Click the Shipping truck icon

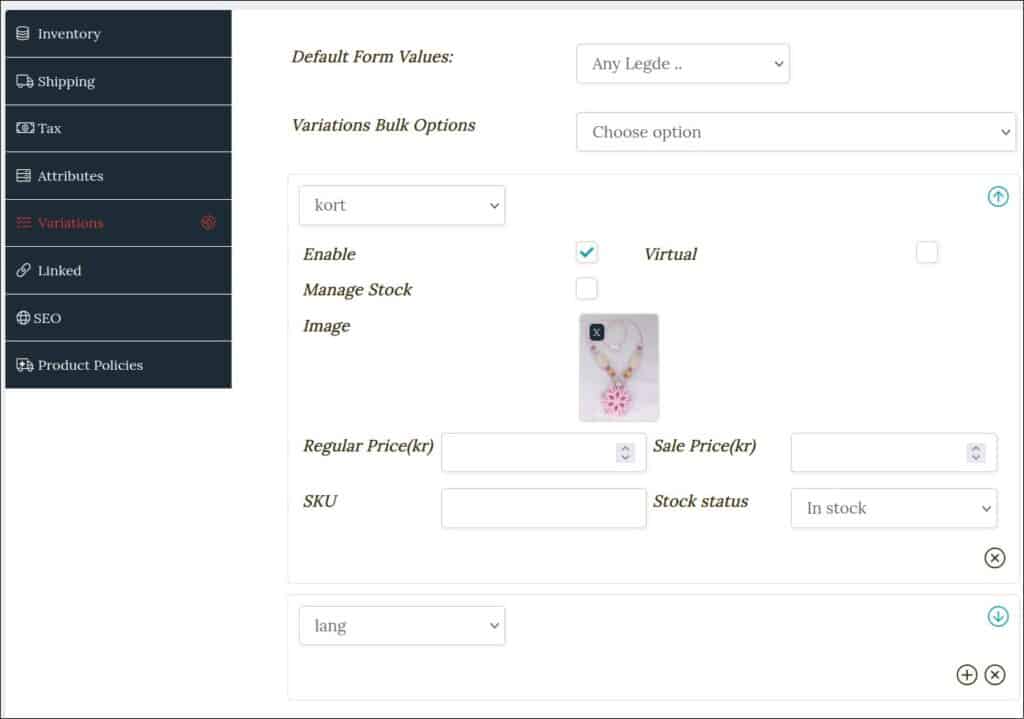click(x=25, y=81)
